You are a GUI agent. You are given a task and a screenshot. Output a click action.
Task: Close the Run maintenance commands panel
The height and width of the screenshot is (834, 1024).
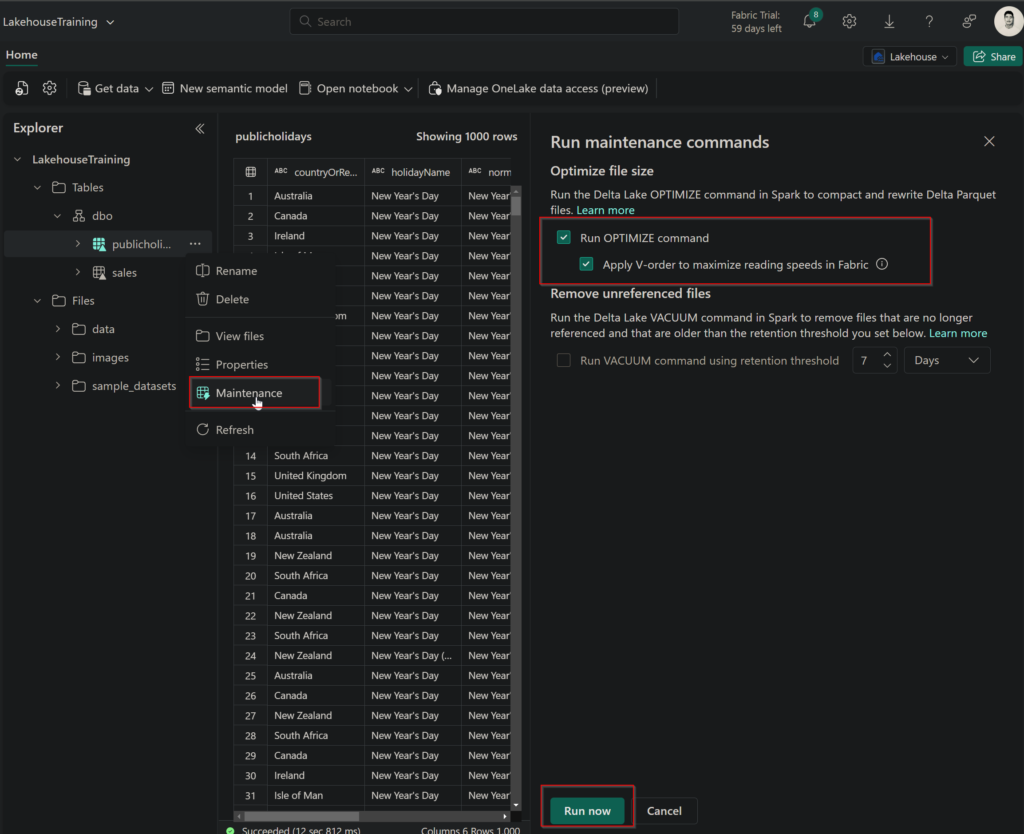tap(989, 141)
